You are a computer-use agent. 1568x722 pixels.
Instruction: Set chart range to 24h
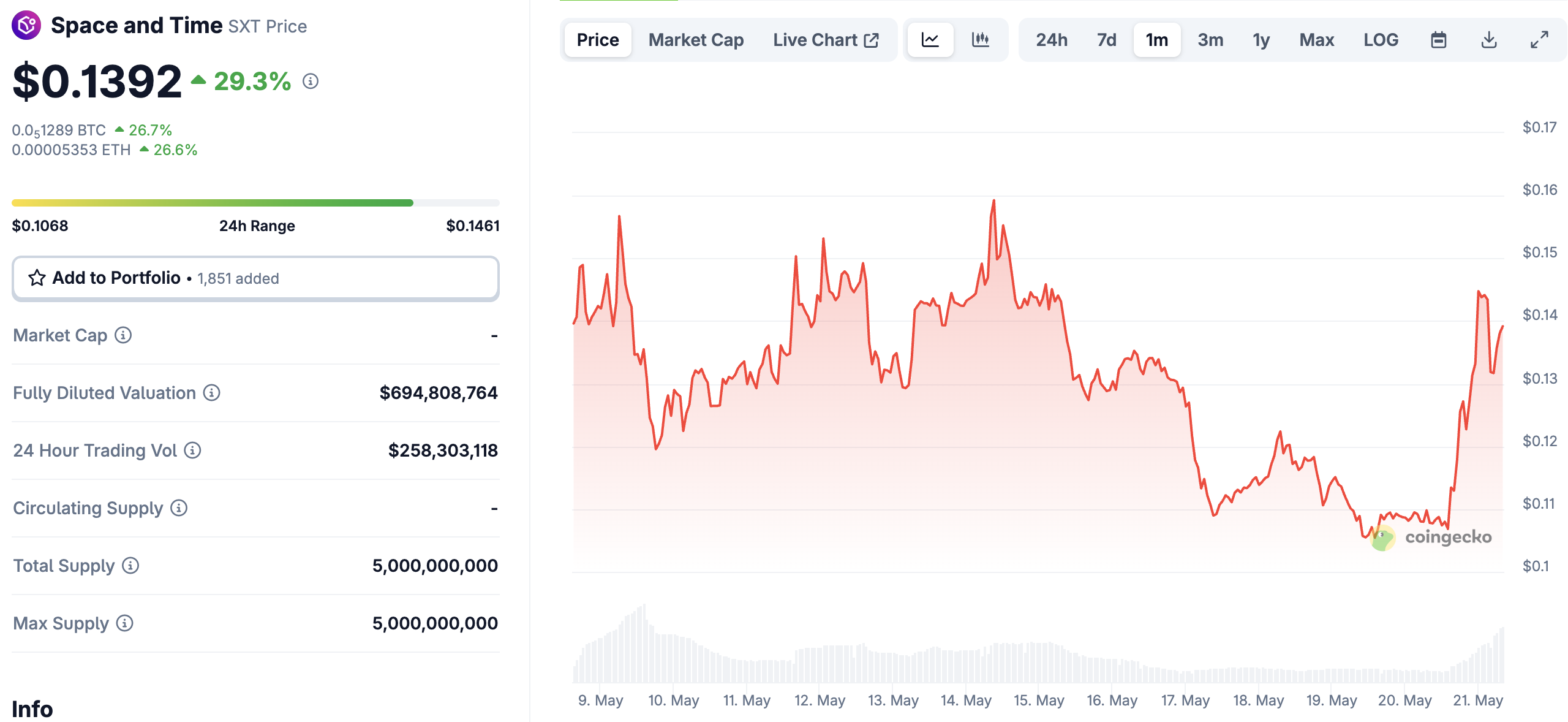(x=1052, y=40)
